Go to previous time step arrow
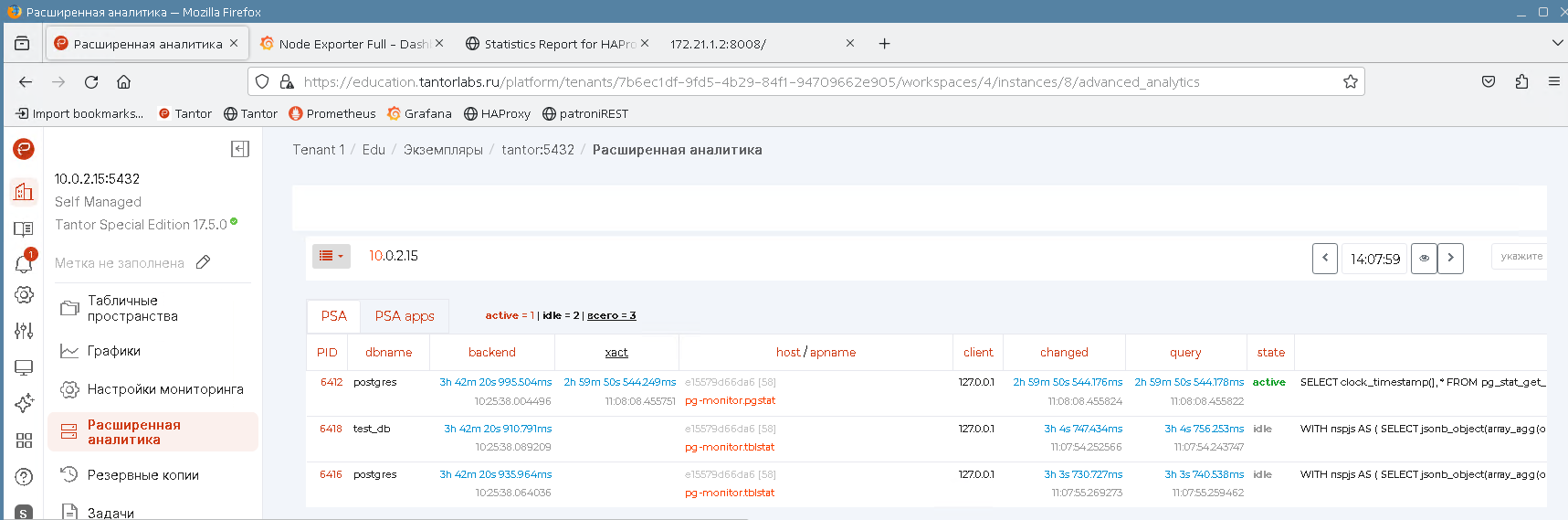This screenshot has width=1568, height=520. tap(1325, 259)
